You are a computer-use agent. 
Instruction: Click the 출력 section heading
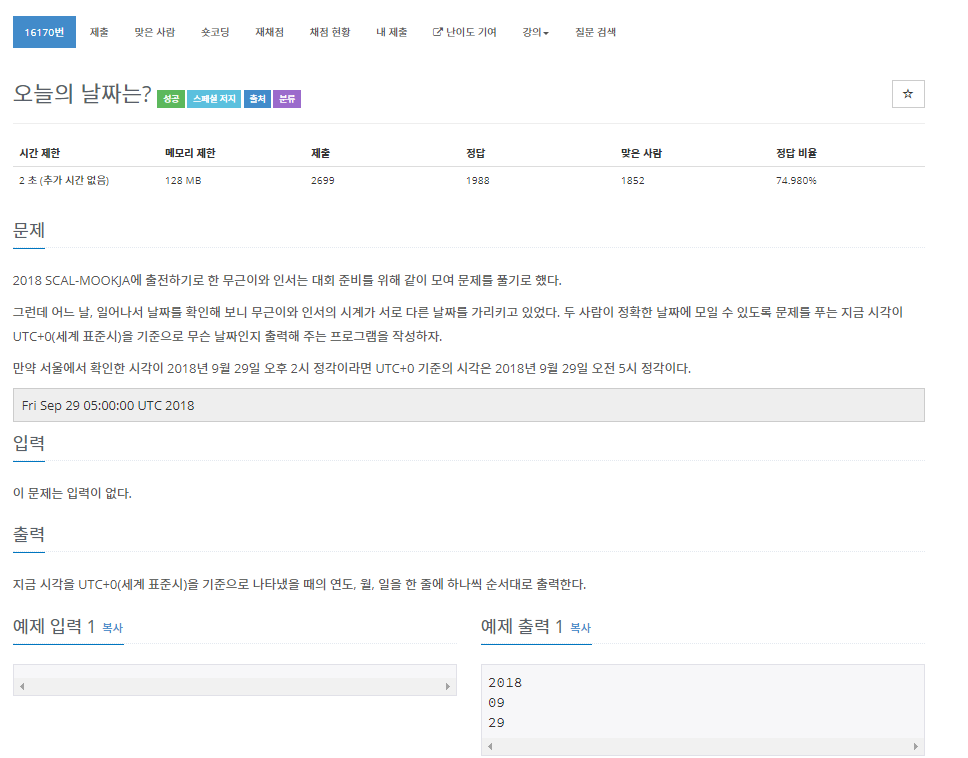(x=28, y=534)
